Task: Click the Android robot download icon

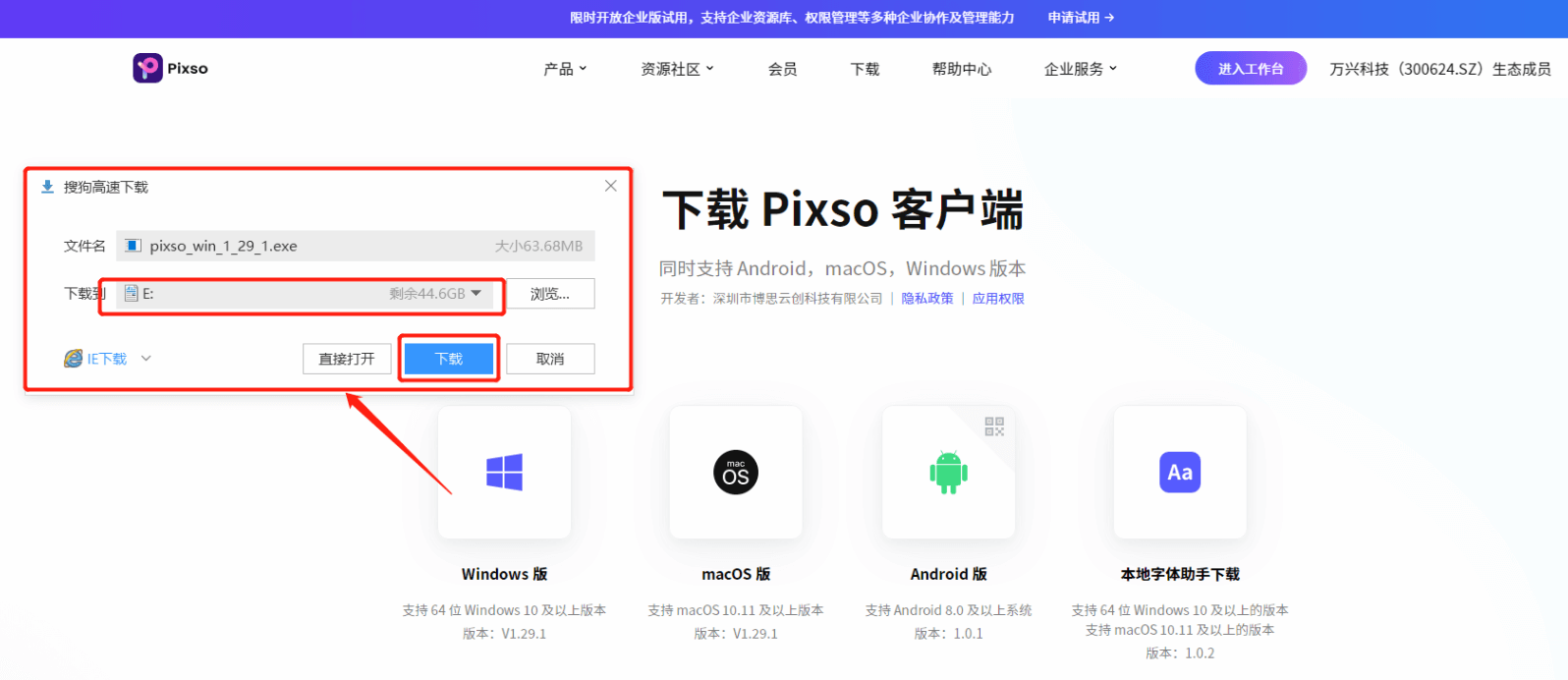Action: pos(948,473)
